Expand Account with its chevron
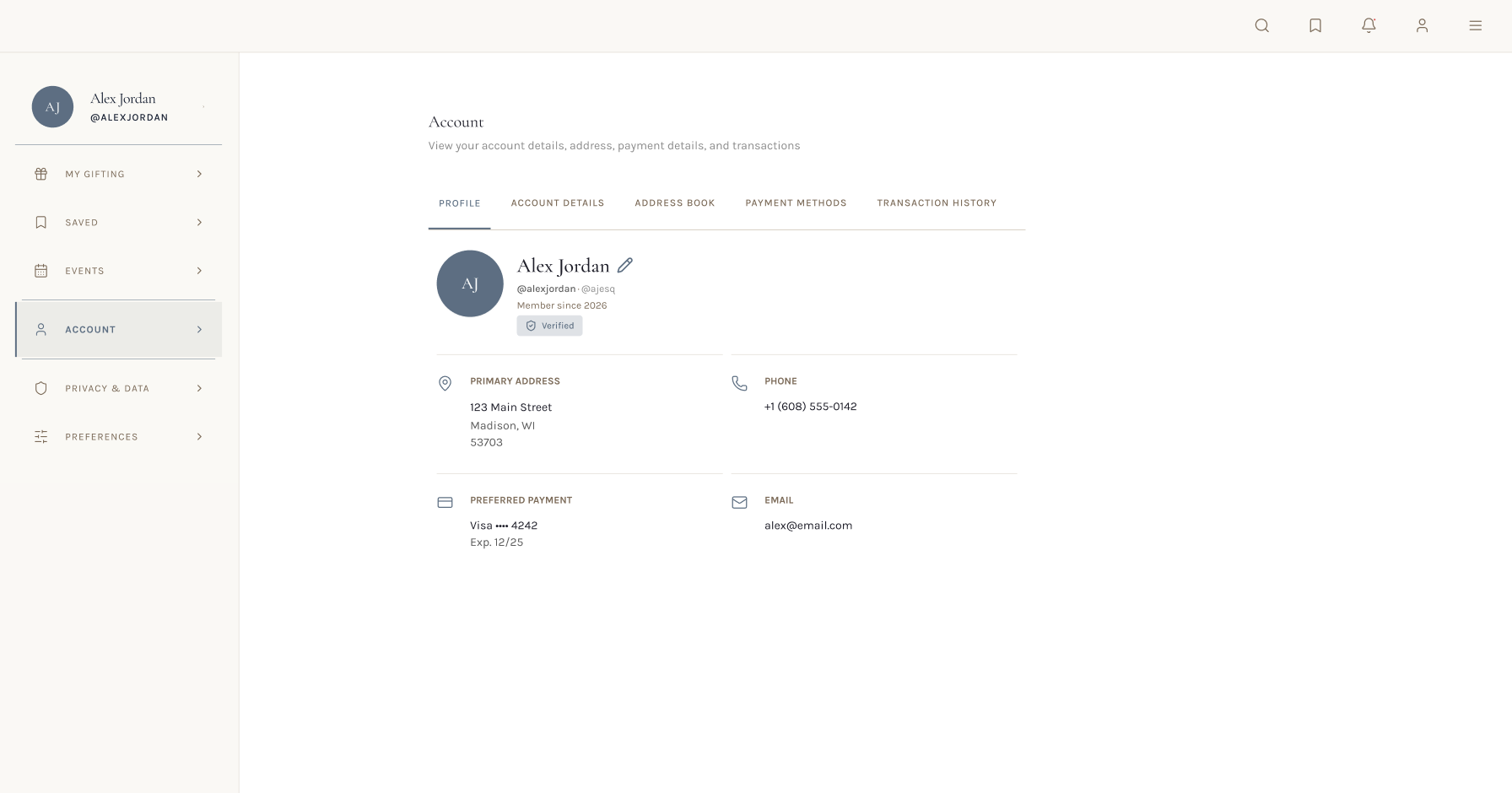Viewport: 1512px width, 793px height. pyautogui.click(x=199, y=329)
